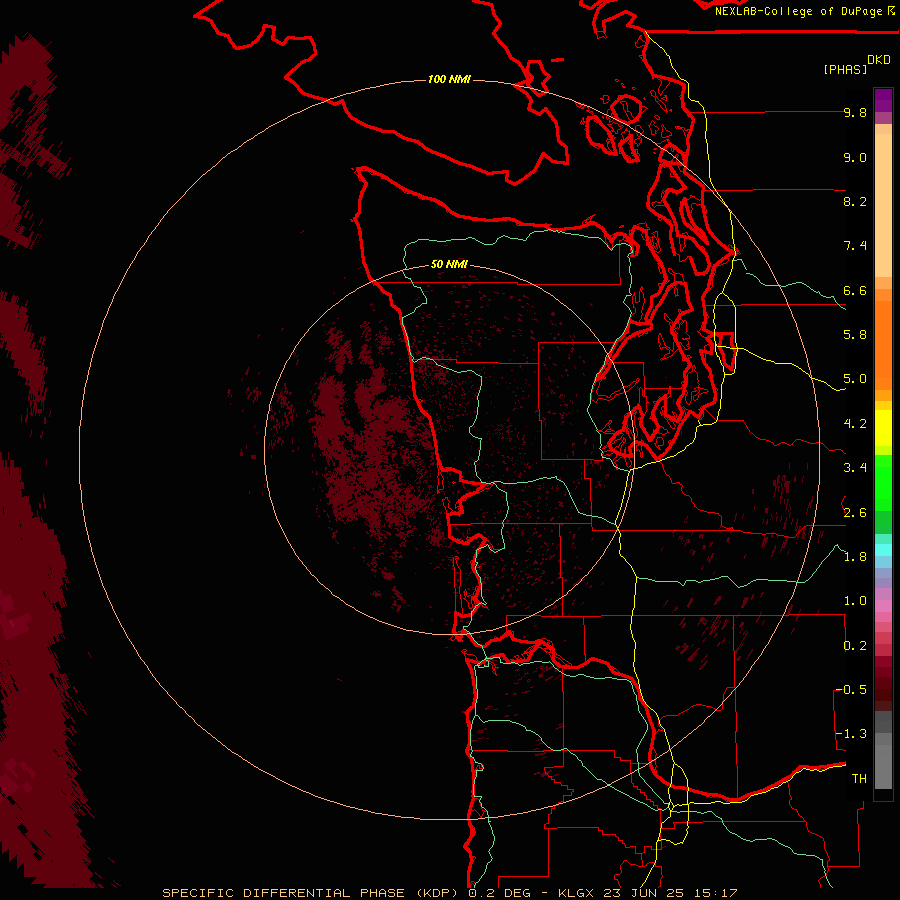Click the 5.0 scale value
This screenshot has width=900, height=900.
[855, 379]
